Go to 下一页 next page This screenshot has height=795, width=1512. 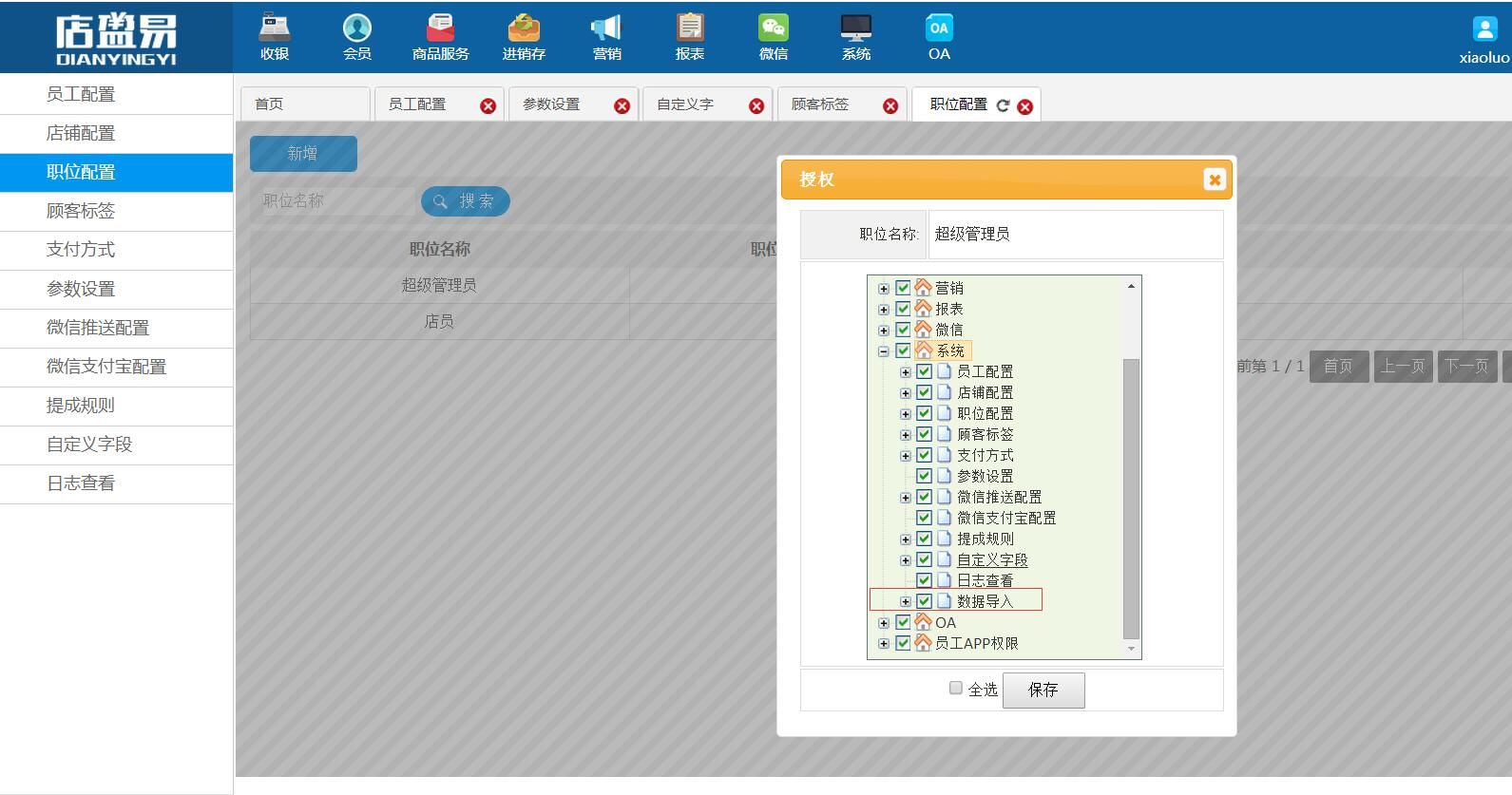pyautogui.click(x=1467, y=366)
